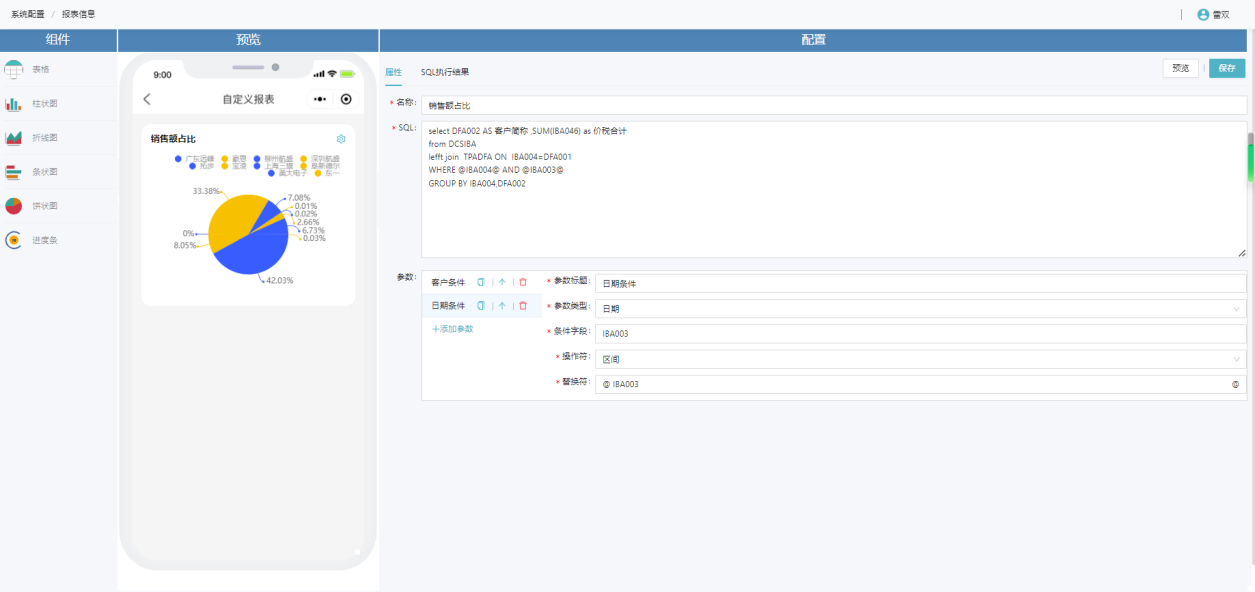Click the 自定义报表 page title in preview
Image resolution: width=1255 pixels, height=592 pixels.
[248, 99]
